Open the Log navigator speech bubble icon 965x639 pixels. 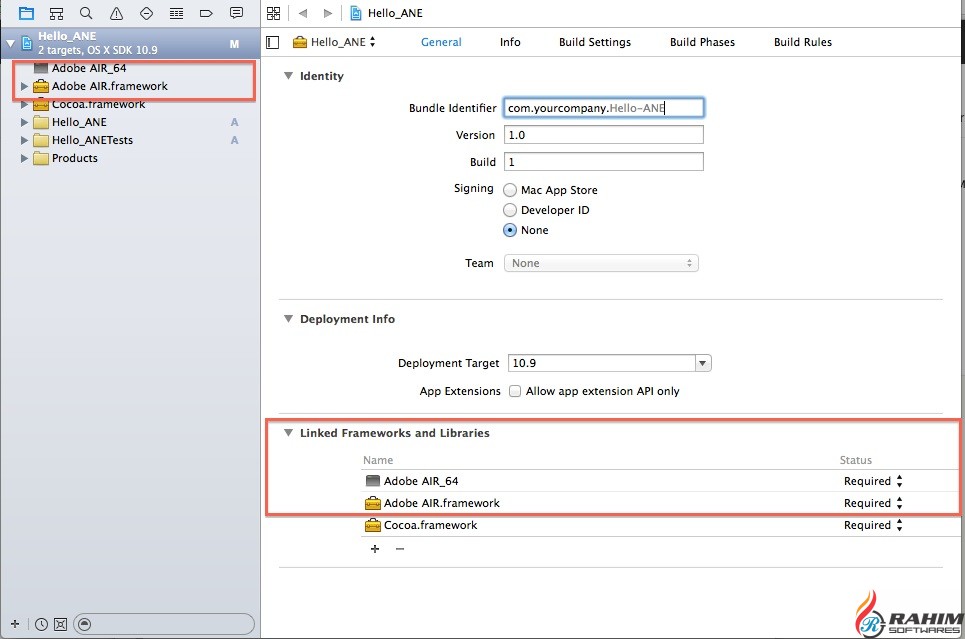coord(236,13)
